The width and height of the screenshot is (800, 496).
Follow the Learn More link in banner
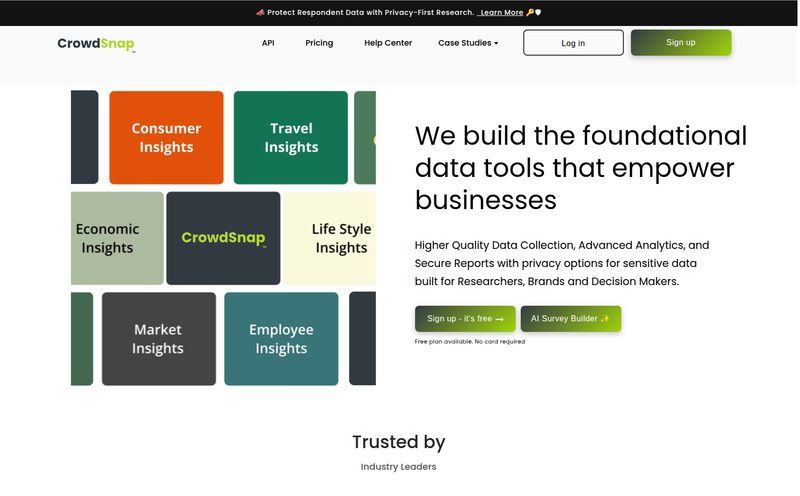coord(502,13)
